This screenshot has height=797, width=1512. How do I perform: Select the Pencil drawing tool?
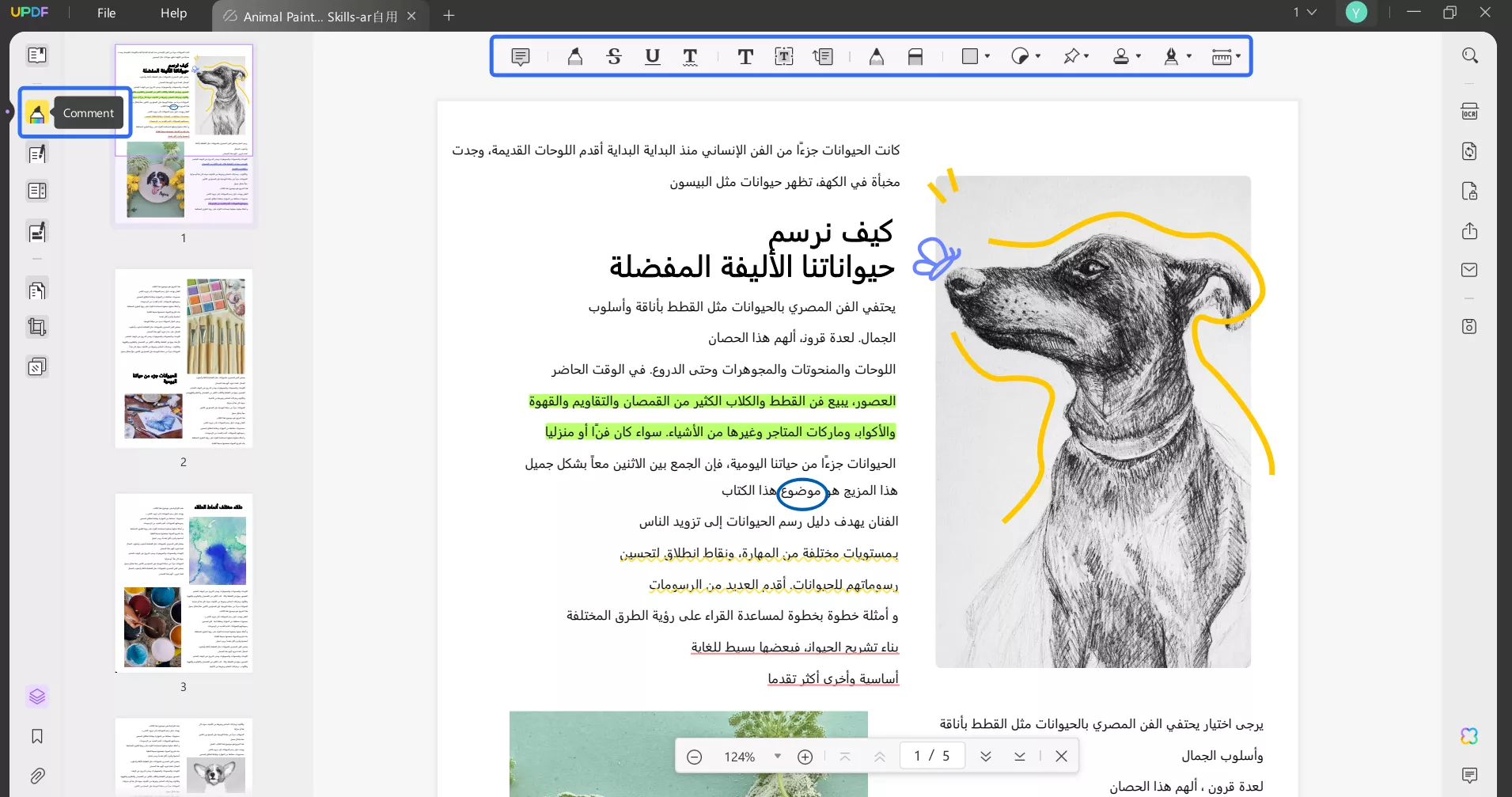click(876, 56)
